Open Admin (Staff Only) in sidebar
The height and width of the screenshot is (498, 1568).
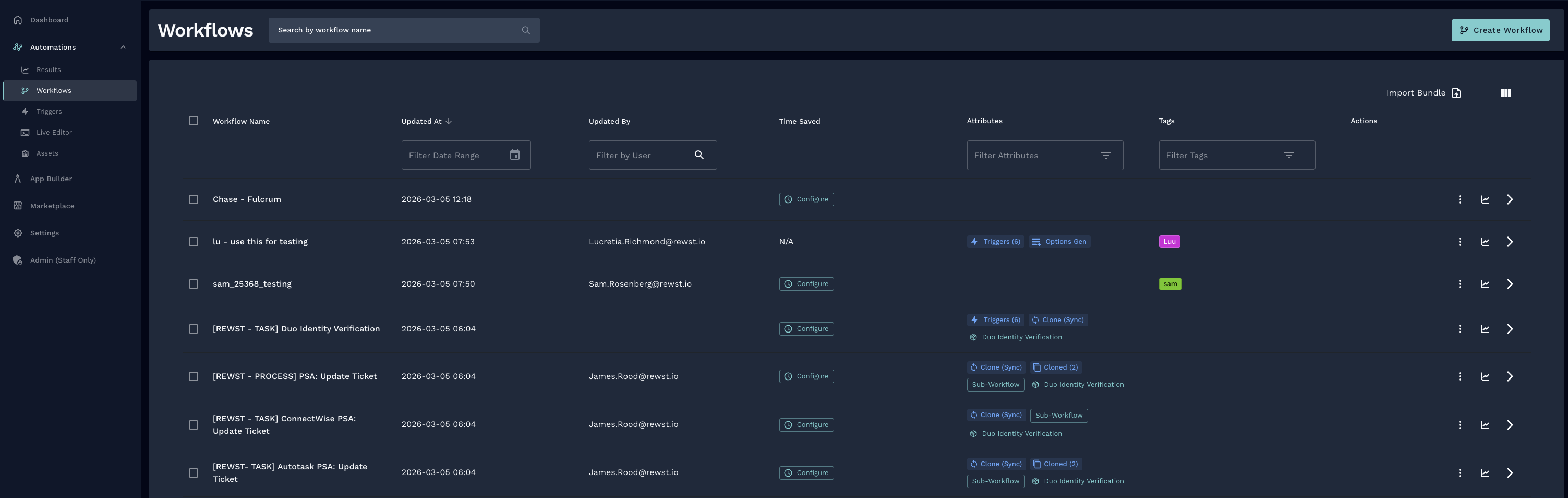tap(63, 260)
